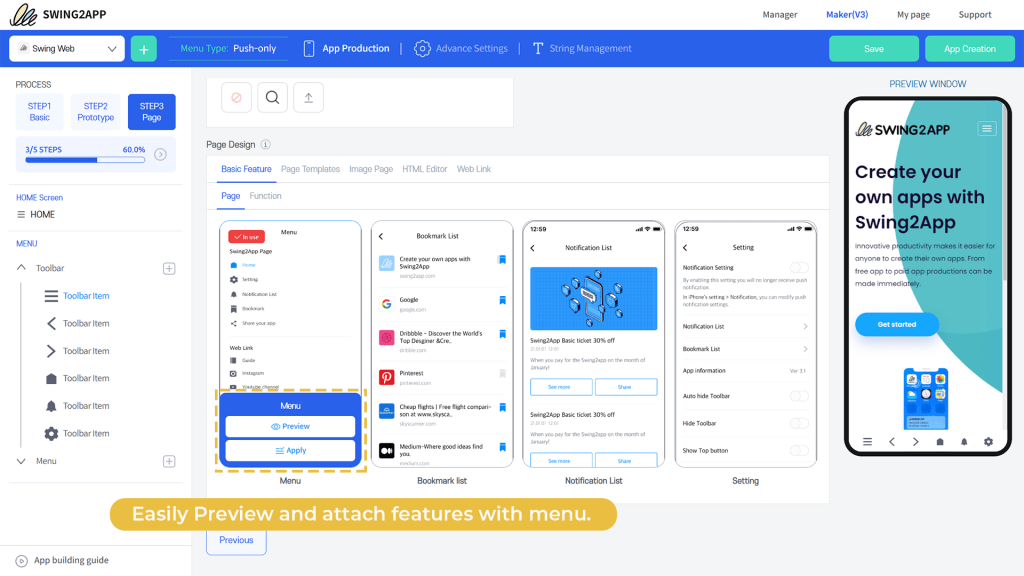Viewport: 1024px width, 576px height.
Task: Preview the Menu page
Action: point(290,426)
